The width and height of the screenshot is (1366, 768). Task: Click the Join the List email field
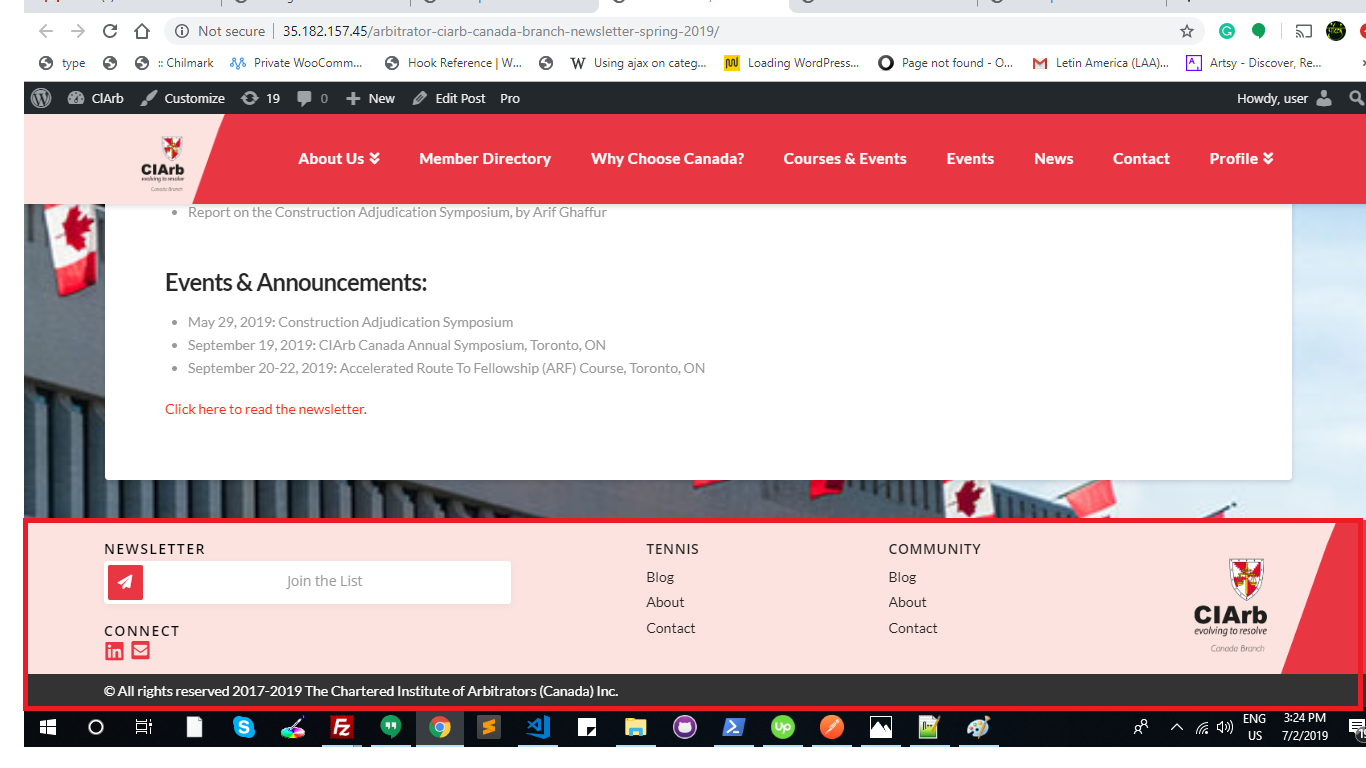click(x=326, y=582)
